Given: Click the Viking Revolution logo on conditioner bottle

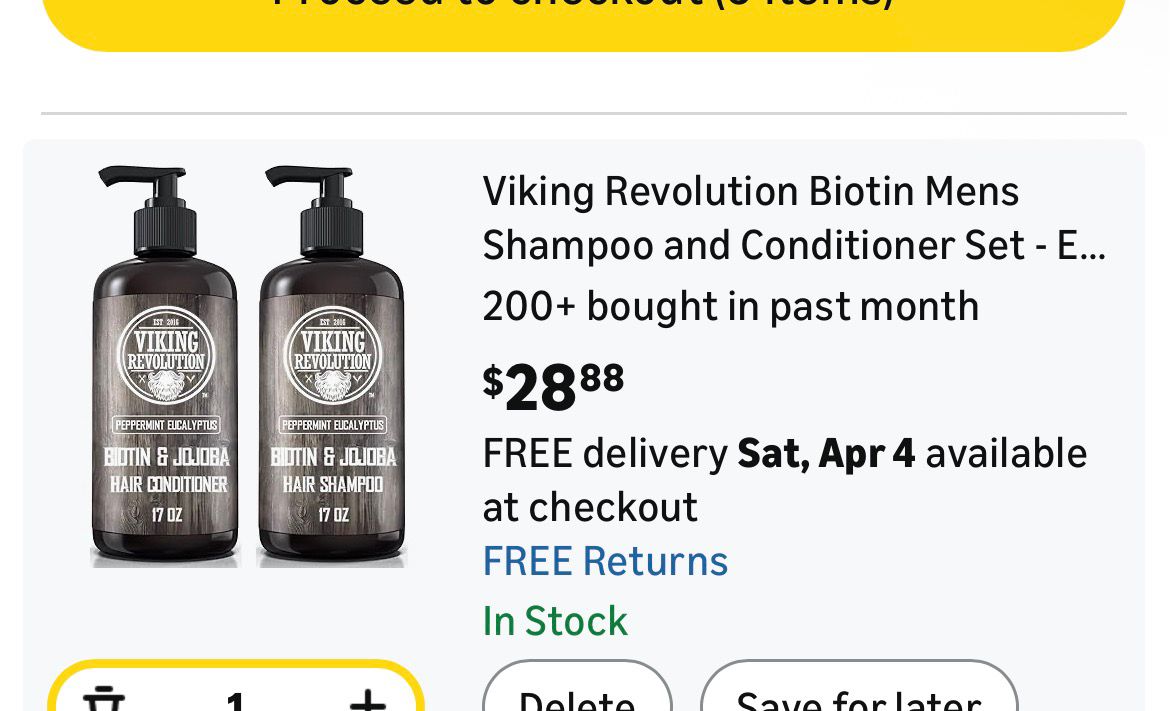Looking at the screenshot, I should [x=166, y=354].
